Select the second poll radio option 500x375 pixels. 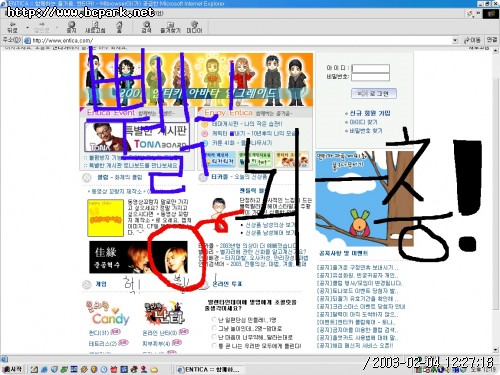tap(214, 328)
